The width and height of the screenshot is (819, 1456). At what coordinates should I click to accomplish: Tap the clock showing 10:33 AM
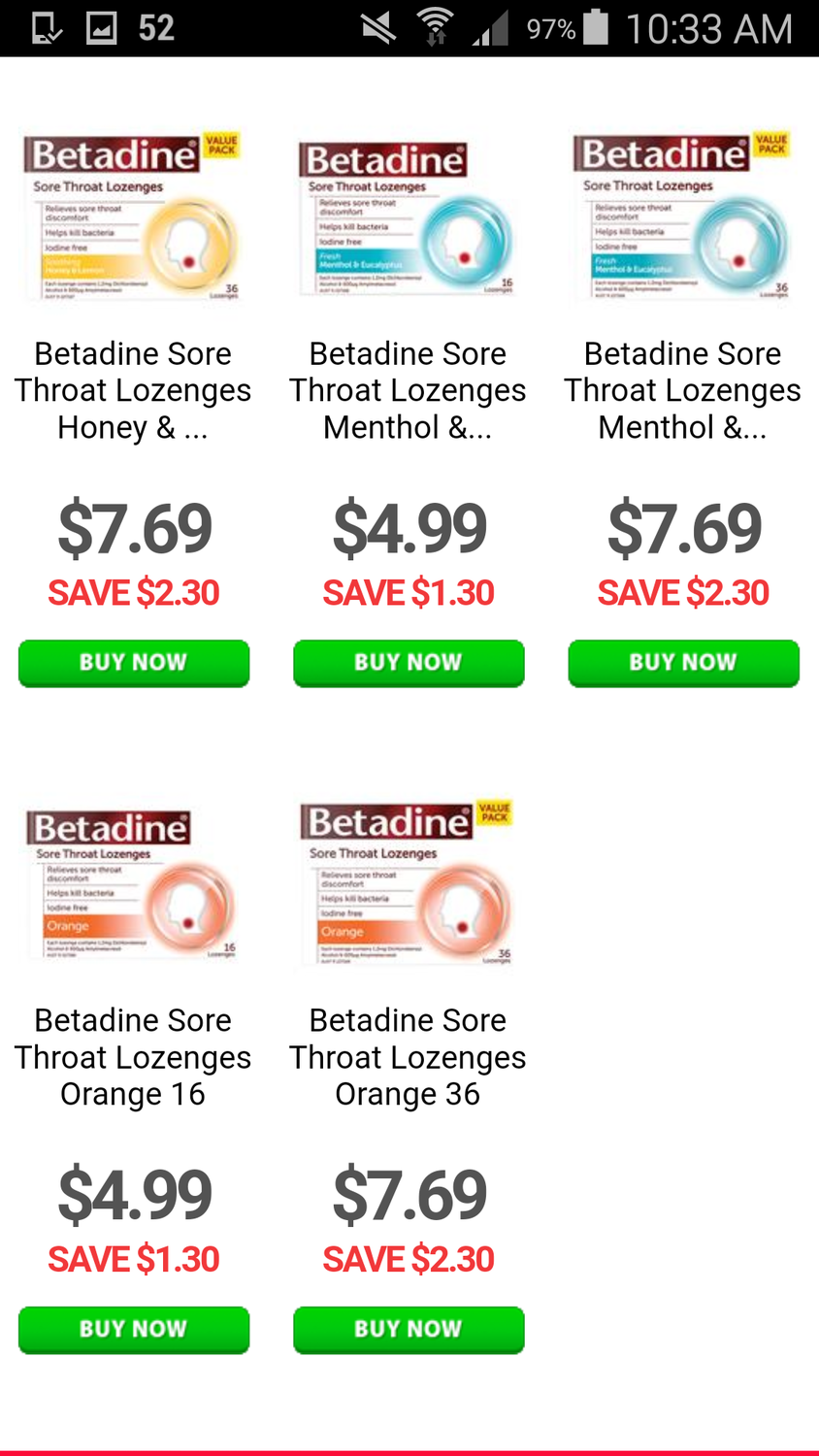[708, 28]
